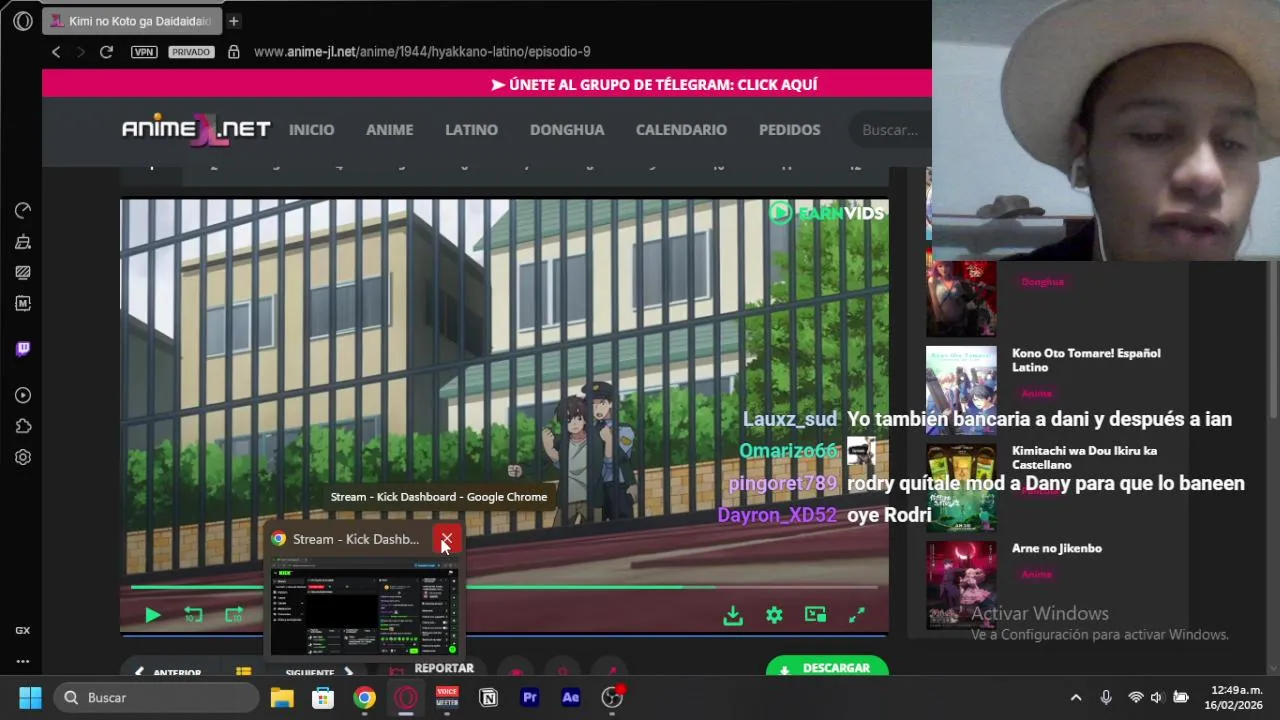
Task: Play the video
Action: point(153,615)
